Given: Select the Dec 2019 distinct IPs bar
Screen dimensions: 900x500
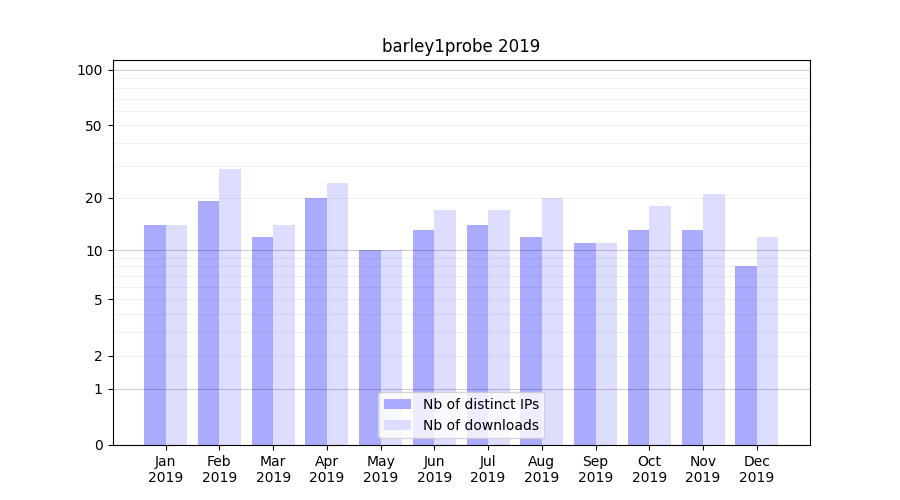Looking at the screenshot, I should [746, 355].
